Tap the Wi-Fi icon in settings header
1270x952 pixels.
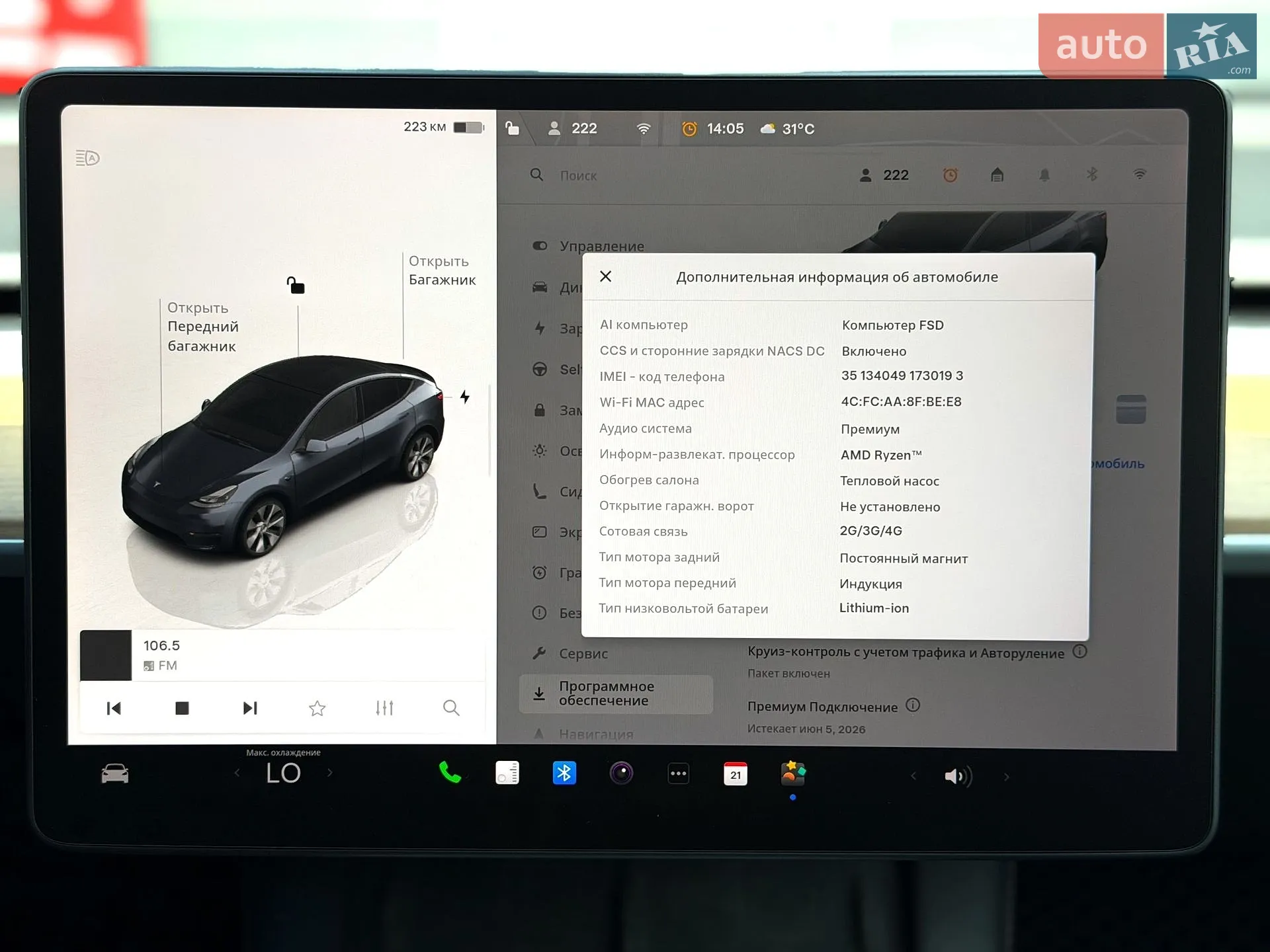tap(1140, 174)
